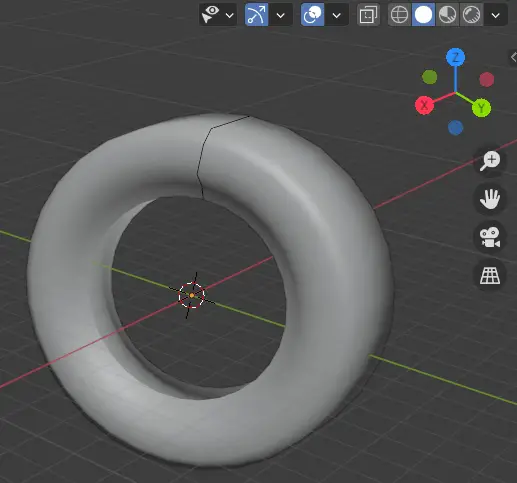Viewport: 517px width, 483px height.
Task: Toggle the Show Gizmo button
Action: [256, 15]
